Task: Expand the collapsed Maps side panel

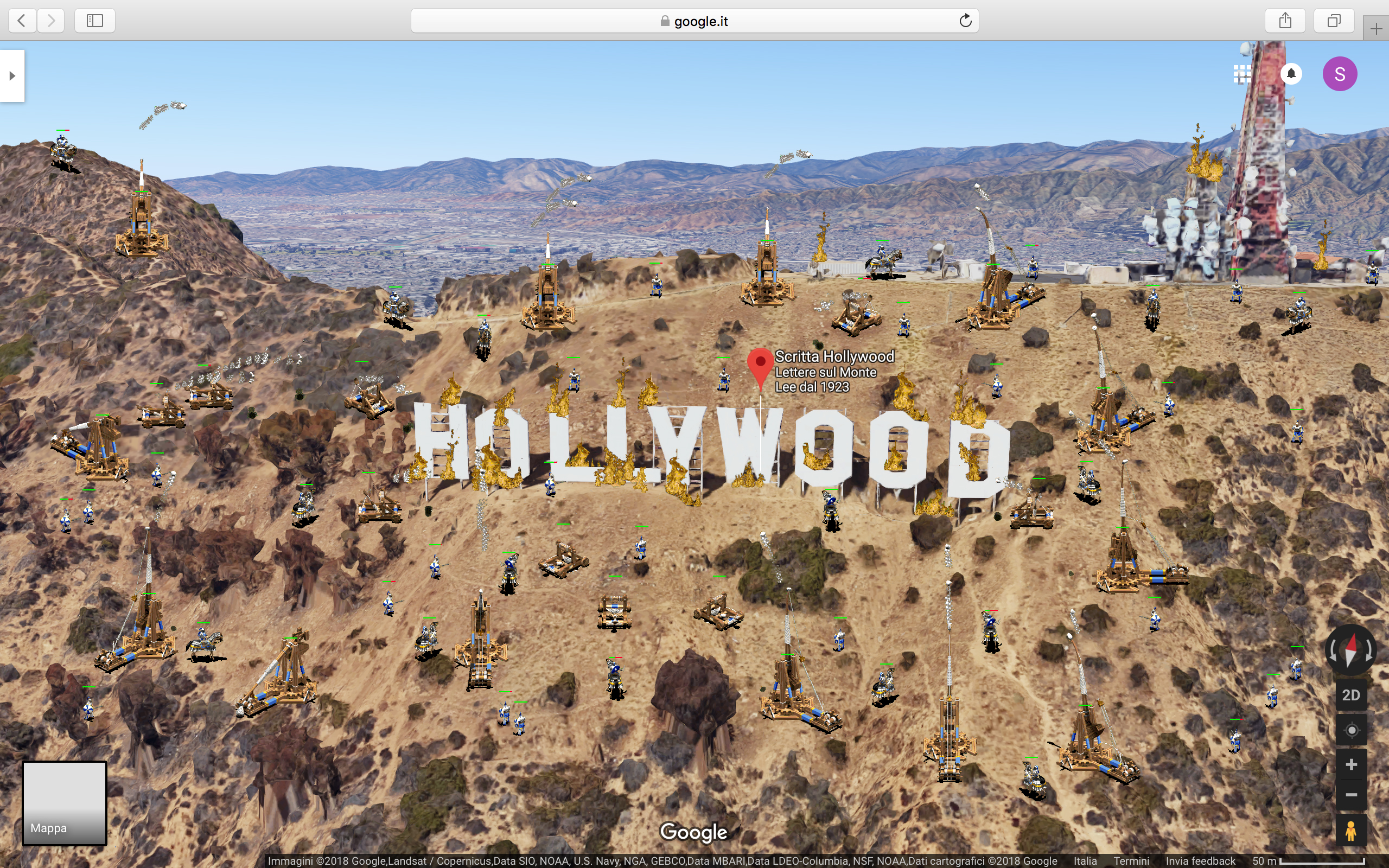Action: coord(12,76)
